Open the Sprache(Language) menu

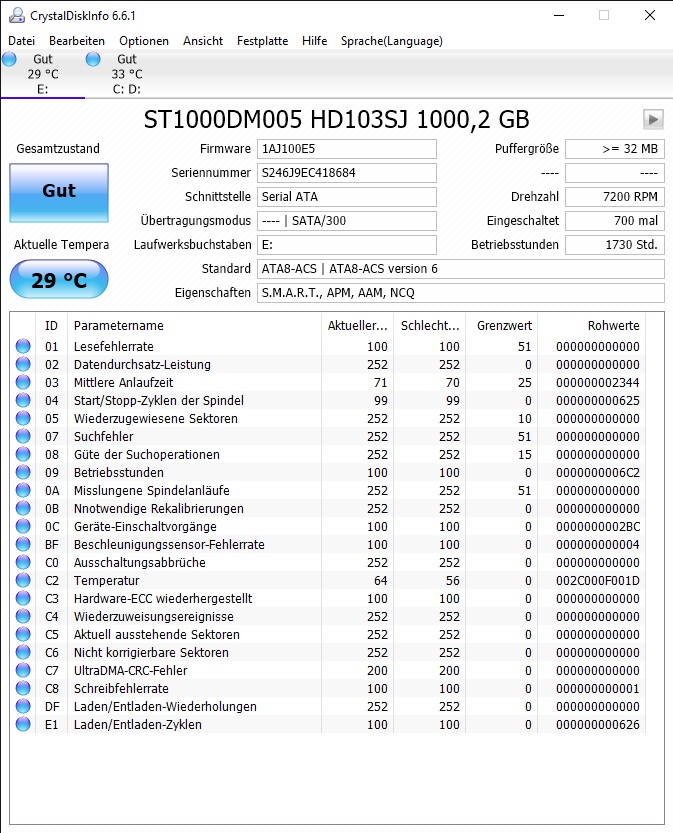pos(391,41)
